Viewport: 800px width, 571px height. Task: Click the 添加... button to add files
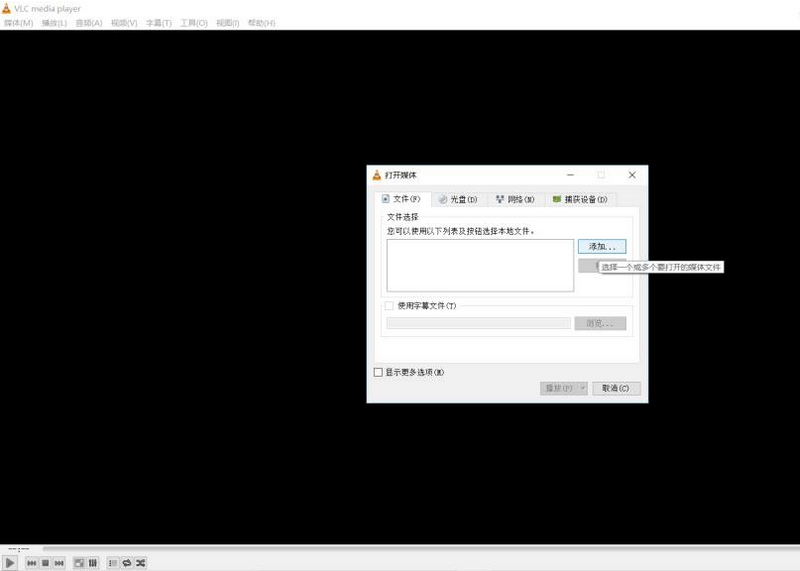602,246
